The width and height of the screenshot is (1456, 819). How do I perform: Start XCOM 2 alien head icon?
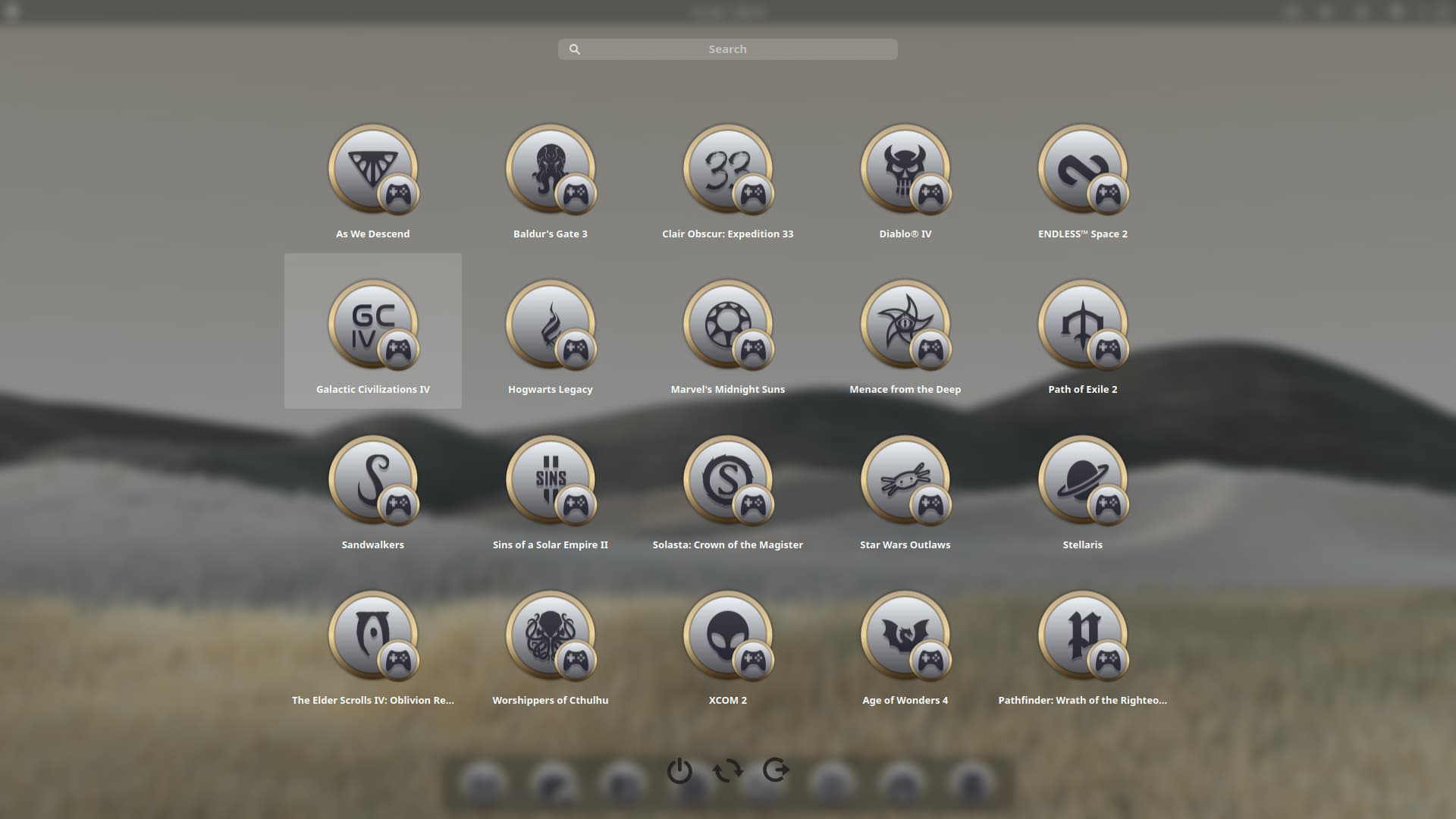(727, 636)
